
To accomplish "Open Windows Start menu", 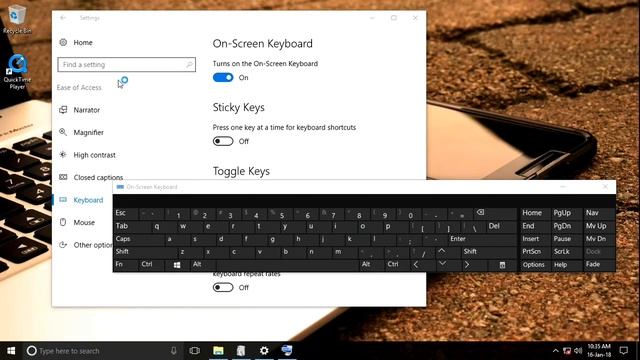I will click(x=11, y=351).
